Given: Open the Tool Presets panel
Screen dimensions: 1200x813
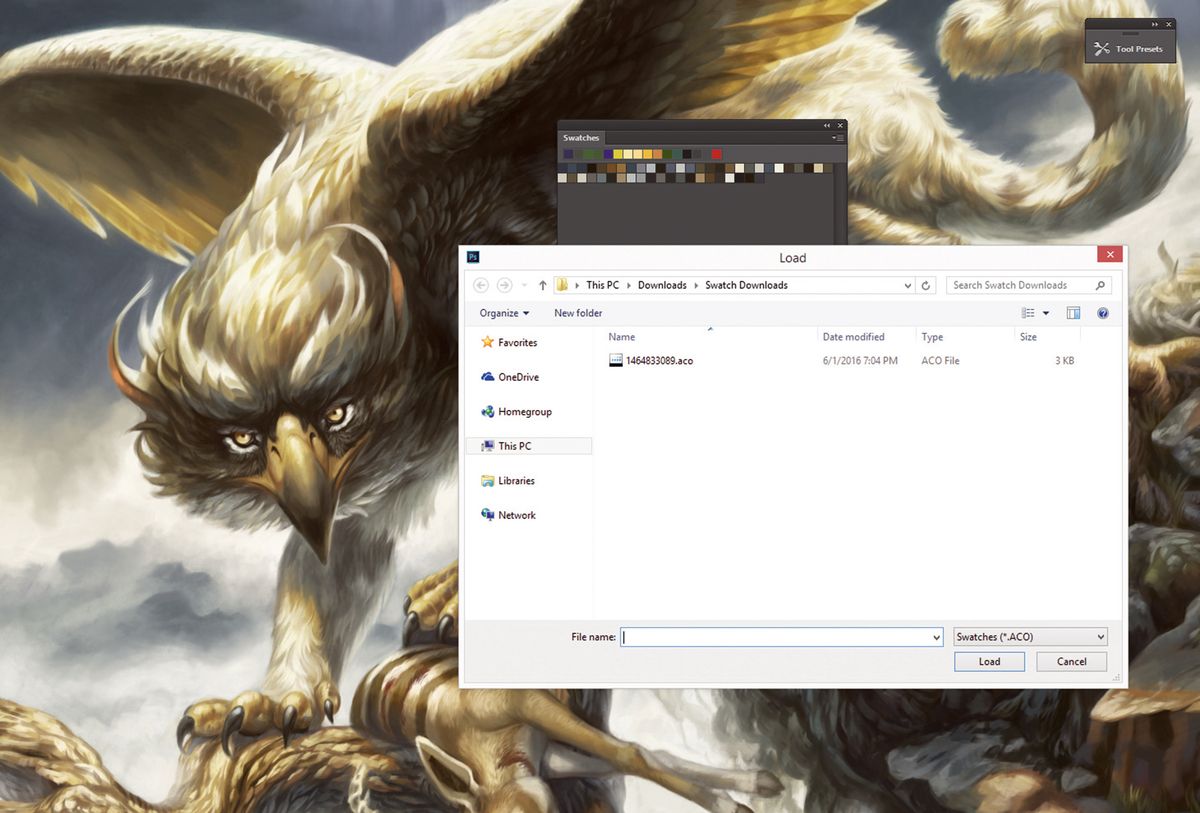Looking at the screenshot, I should pos(1130,48).
